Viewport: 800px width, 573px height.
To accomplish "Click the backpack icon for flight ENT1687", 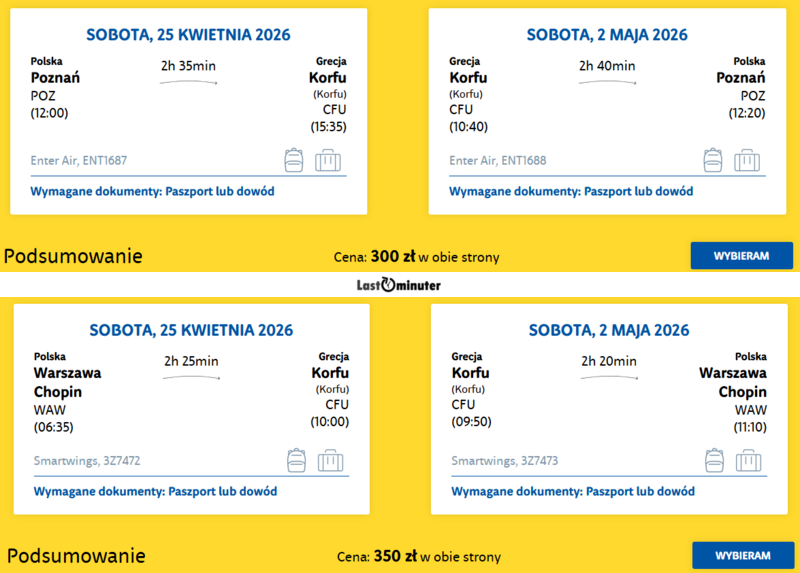I will 293,160.
